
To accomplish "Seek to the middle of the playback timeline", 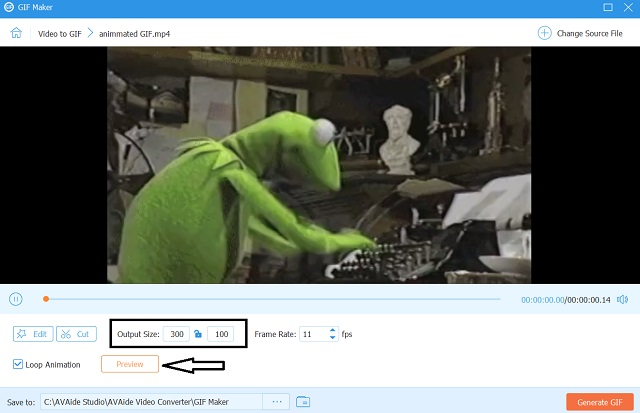I will (273, 299).
